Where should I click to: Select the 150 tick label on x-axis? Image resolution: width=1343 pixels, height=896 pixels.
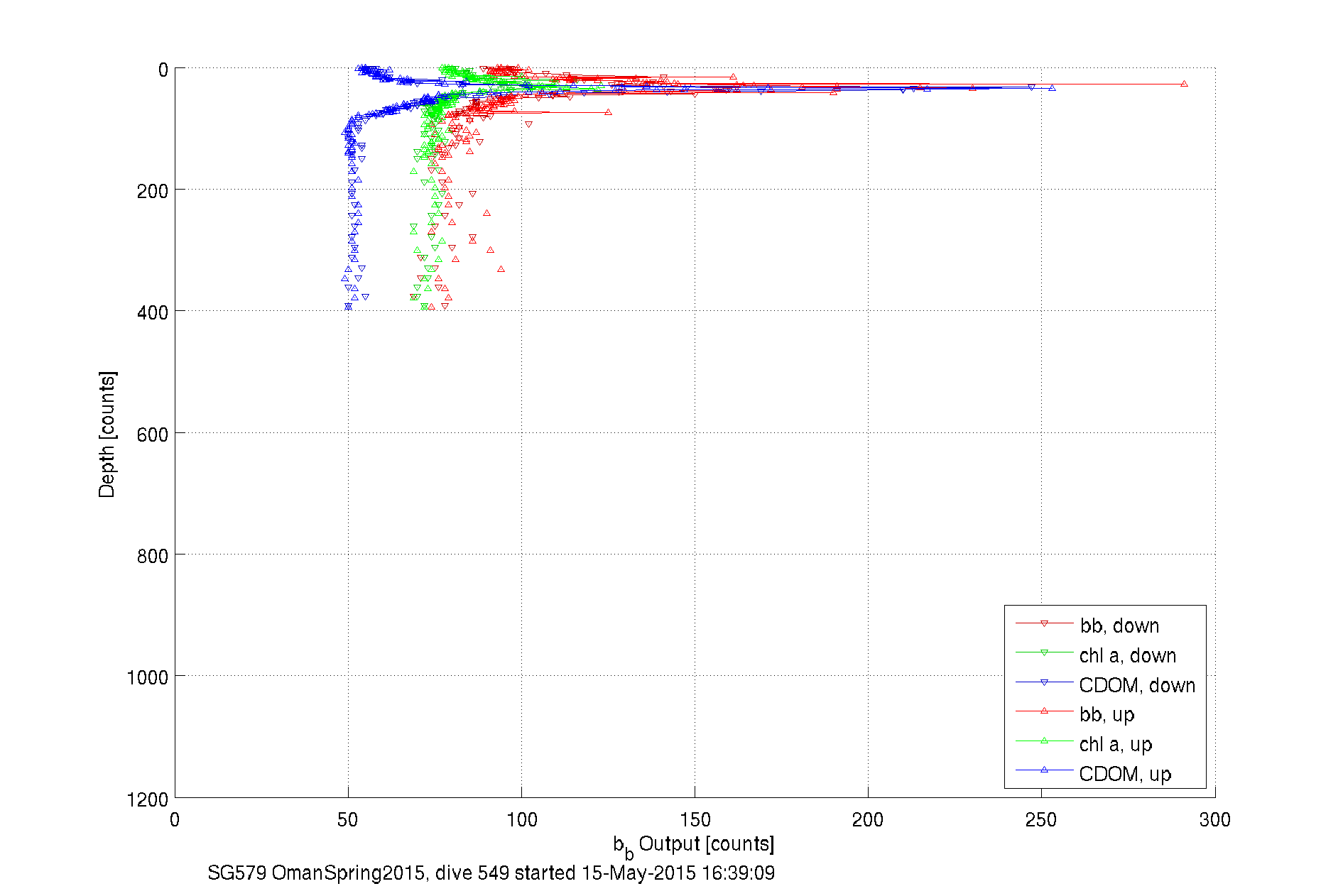click(x=695, y=820)
